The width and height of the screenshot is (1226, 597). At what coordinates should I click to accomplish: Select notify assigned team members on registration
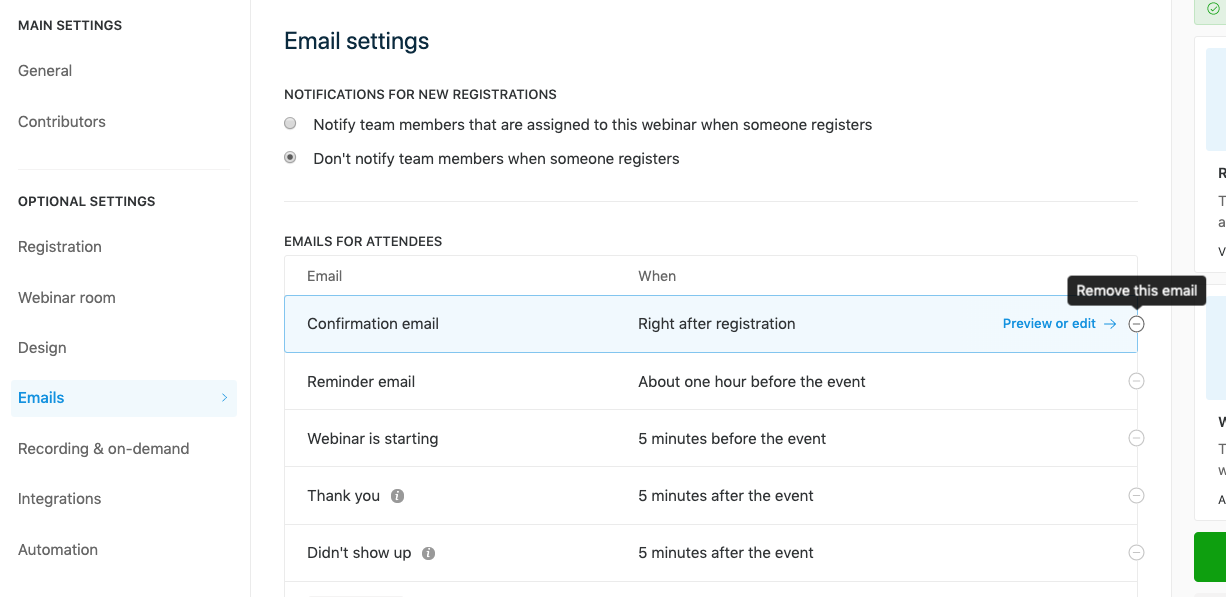290,123
